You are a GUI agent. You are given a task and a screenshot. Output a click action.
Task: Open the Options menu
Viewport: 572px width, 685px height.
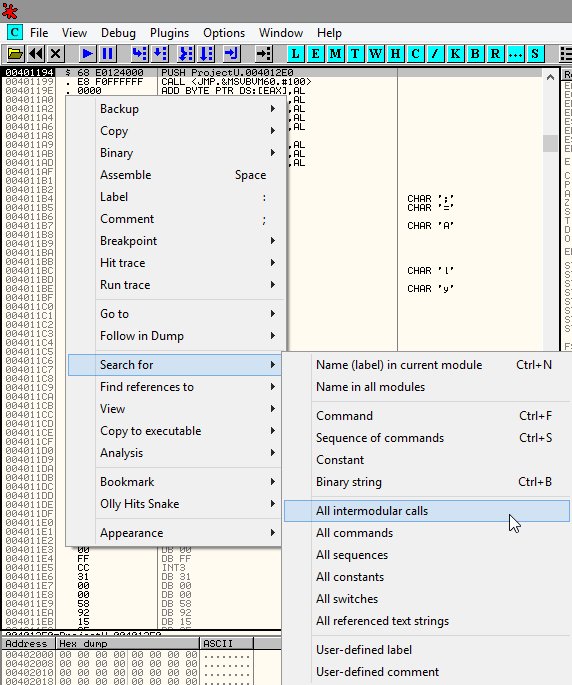pyautogui.click(x=224, y=33)
